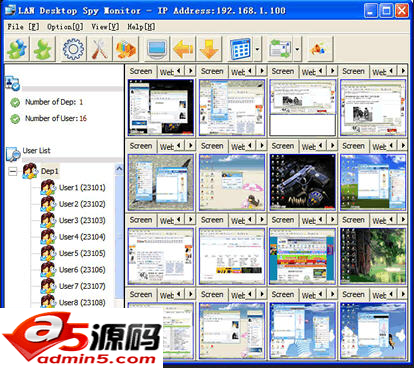
Task: Open the forest wallpaper screen thumbnail
Action: click(x=373, y=256)
